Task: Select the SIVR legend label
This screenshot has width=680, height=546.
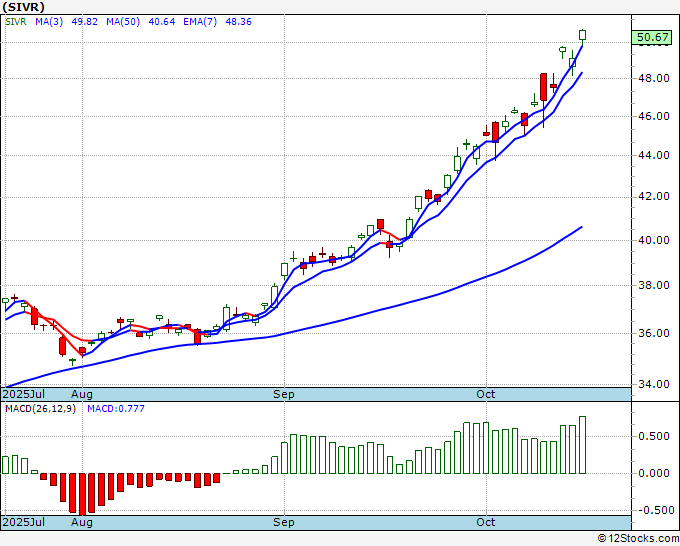Action: pos(16,22)
